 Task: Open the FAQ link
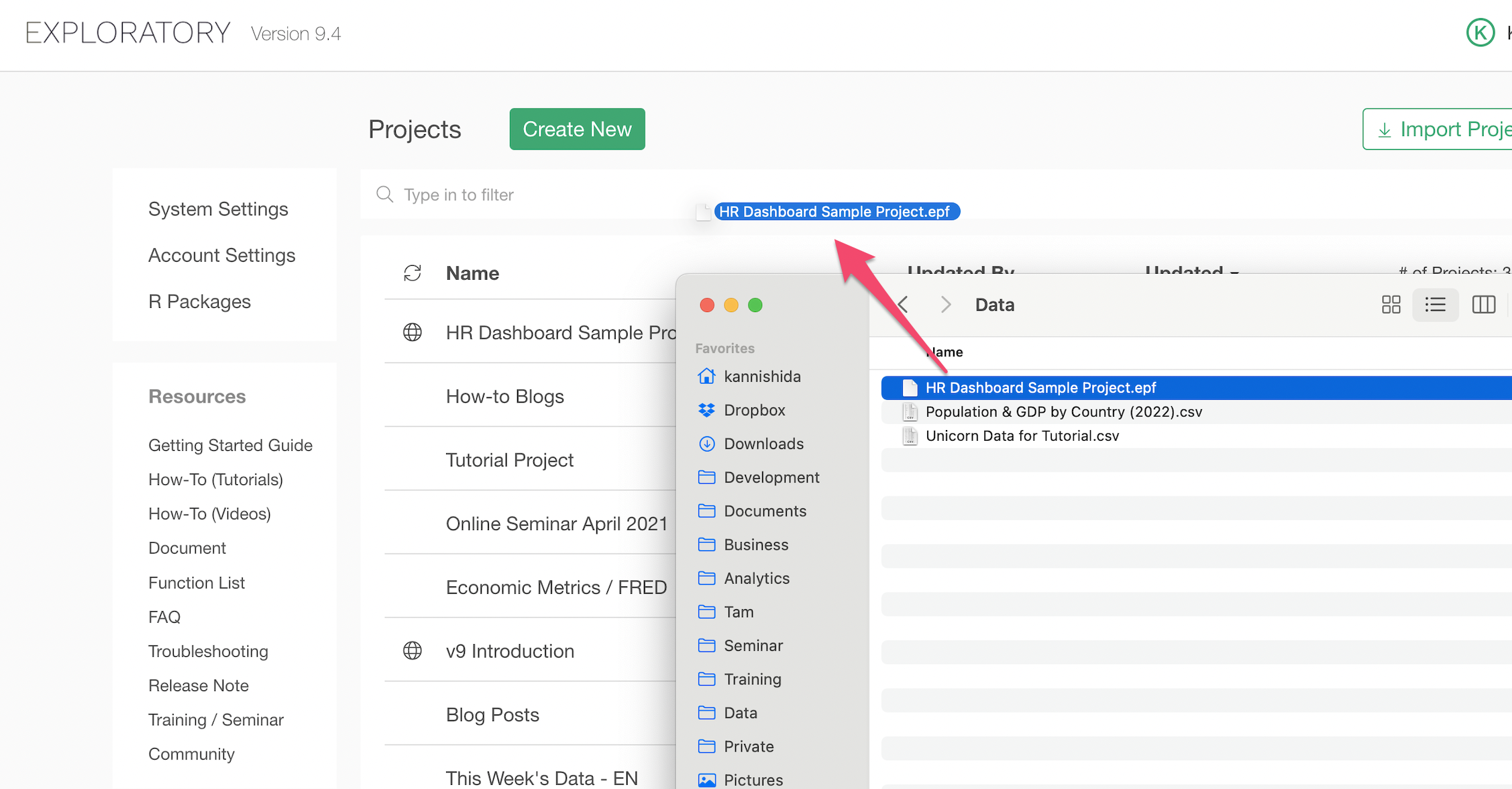pyautogui.click(x=164, y=617)
